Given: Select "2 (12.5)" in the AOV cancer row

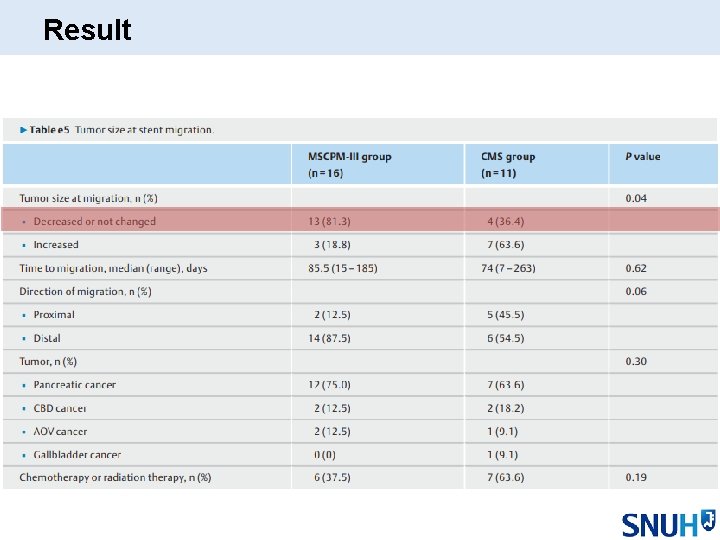Looking at the screenshot, I should (332, 432).
